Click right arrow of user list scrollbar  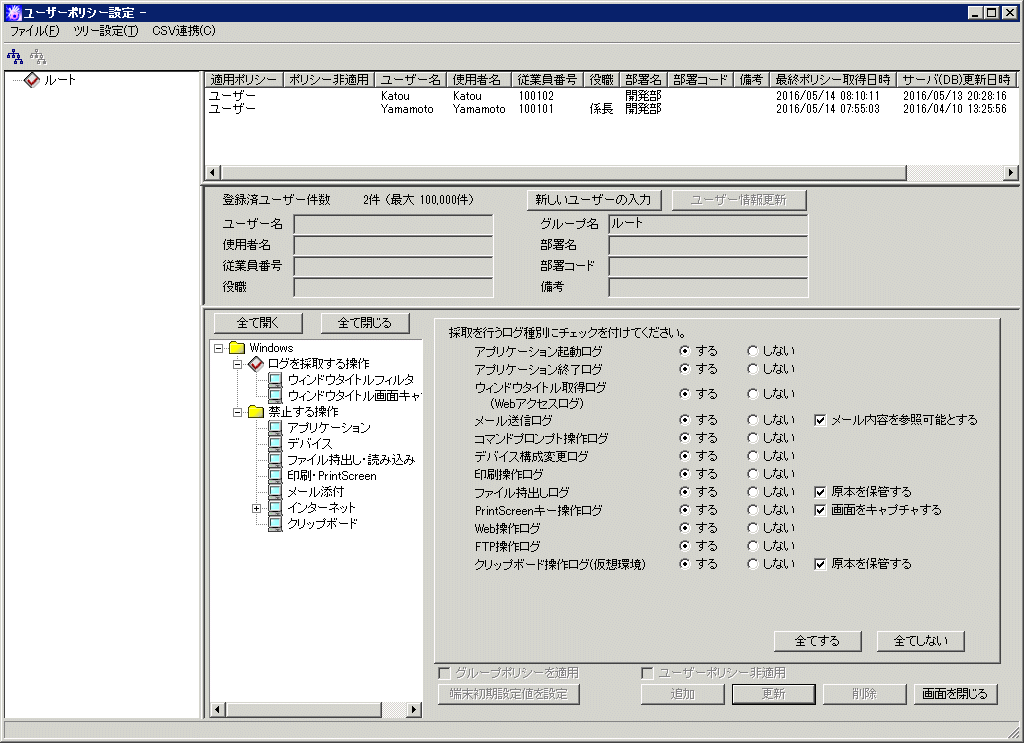click(1010, 173)
